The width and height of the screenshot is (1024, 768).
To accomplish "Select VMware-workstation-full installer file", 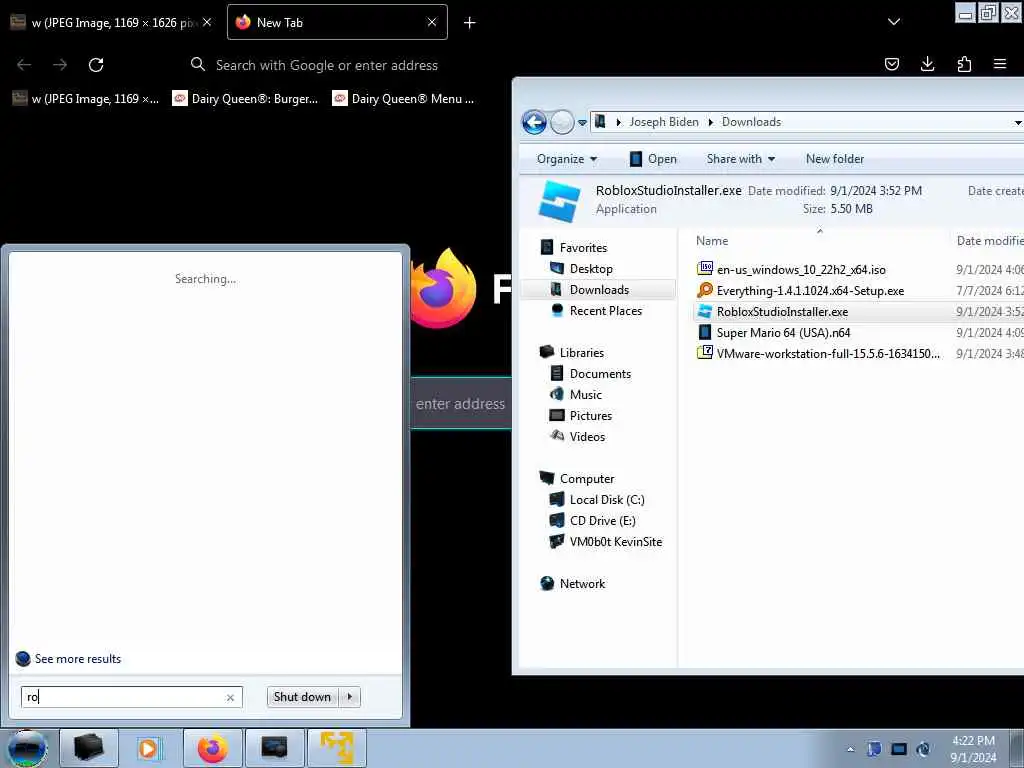I will (x=828, y=353).
